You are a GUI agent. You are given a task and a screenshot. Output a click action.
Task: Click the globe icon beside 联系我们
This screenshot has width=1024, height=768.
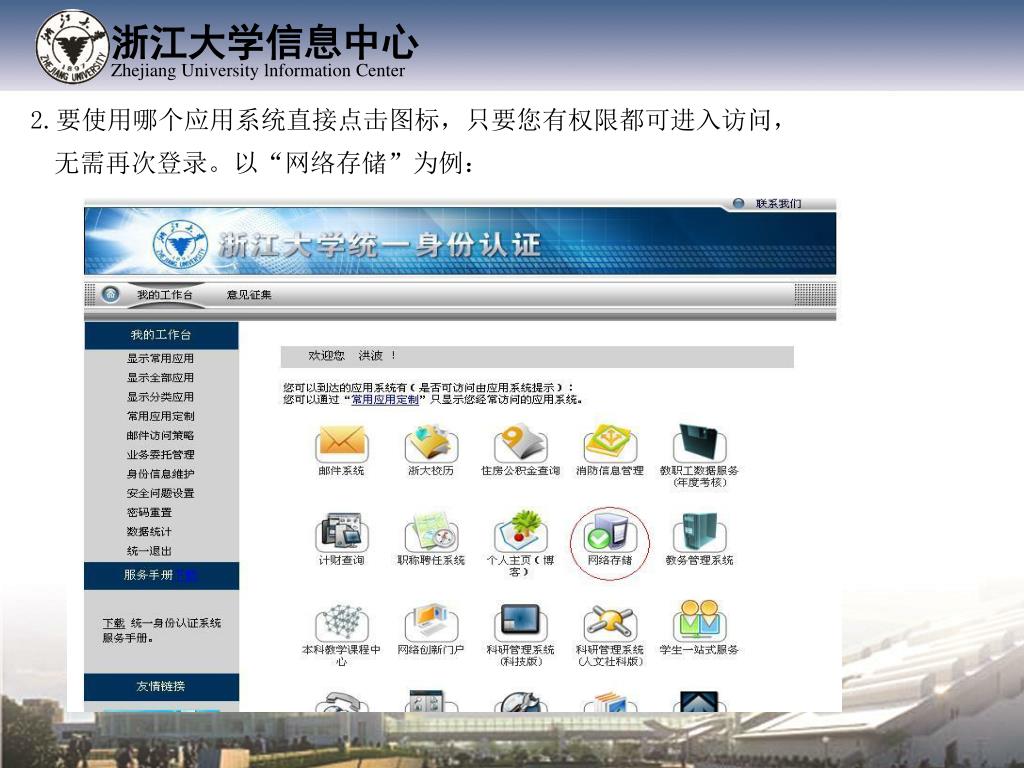coord(739,203)
